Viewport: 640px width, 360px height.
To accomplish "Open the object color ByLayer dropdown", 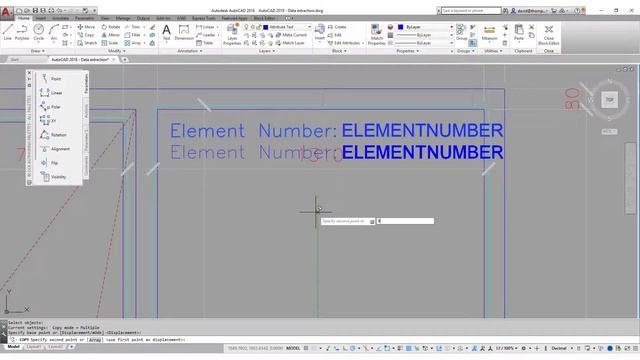I will pos(425,27).
